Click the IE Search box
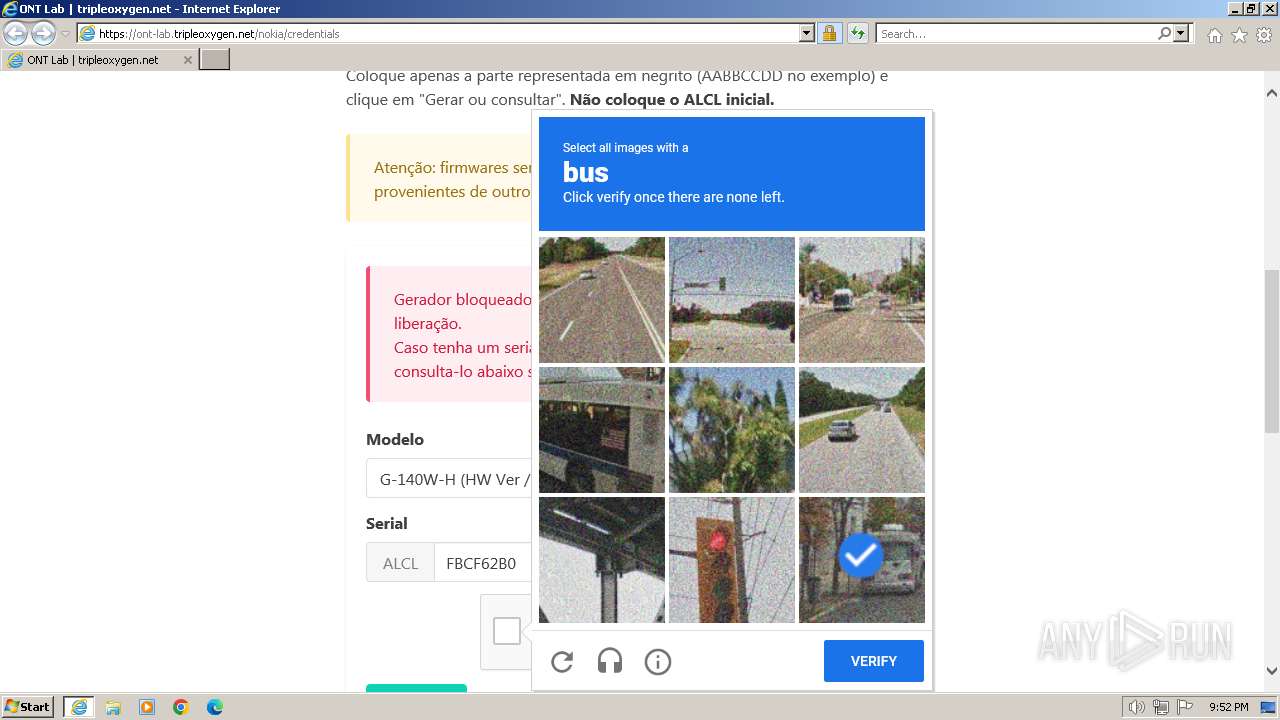 coord(1016,33)
